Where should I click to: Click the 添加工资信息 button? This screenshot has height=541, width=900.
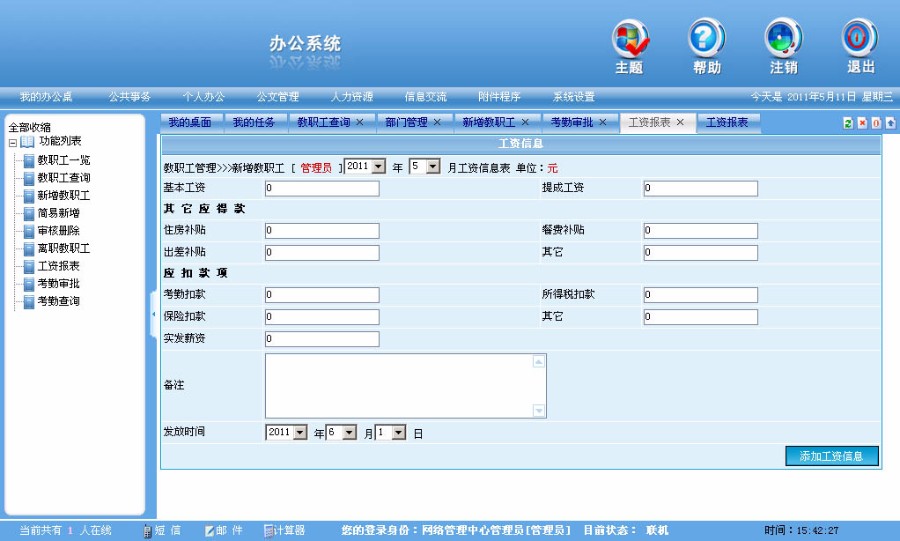click(x=831, y=456)
